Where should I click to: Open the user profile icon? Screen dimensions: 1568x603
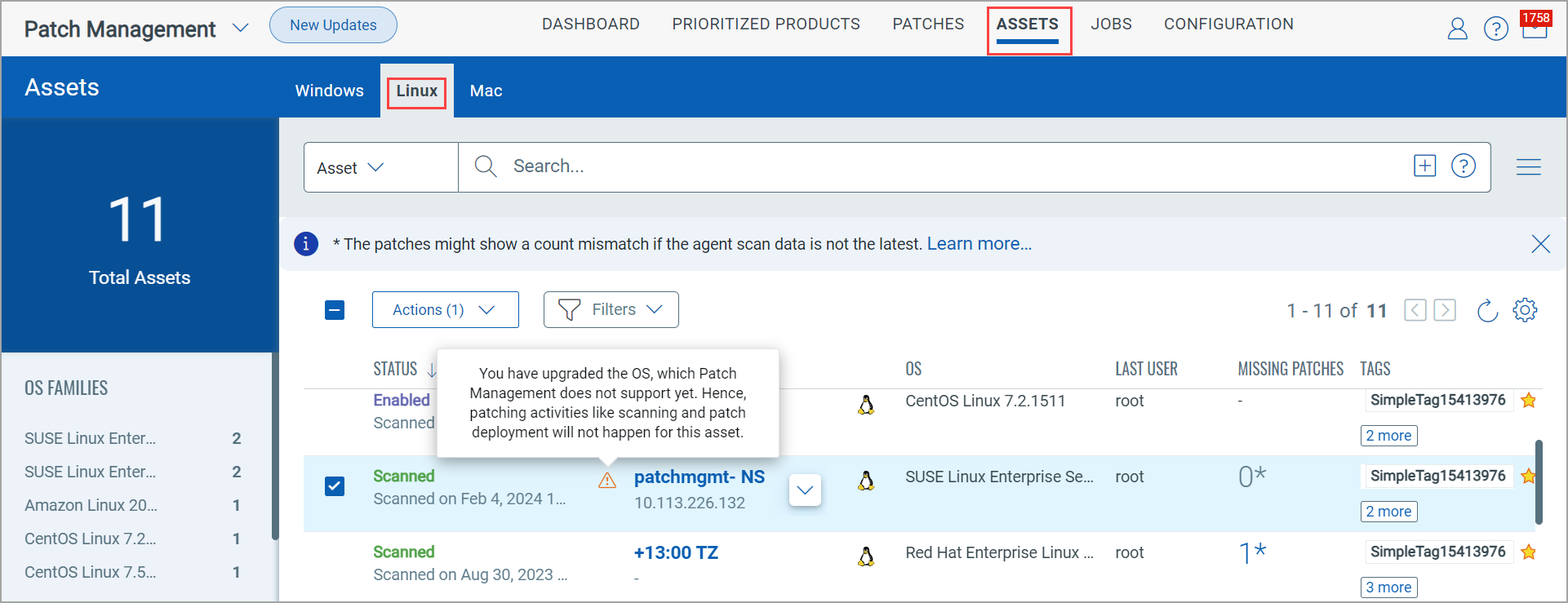[x=1457, y=29]
